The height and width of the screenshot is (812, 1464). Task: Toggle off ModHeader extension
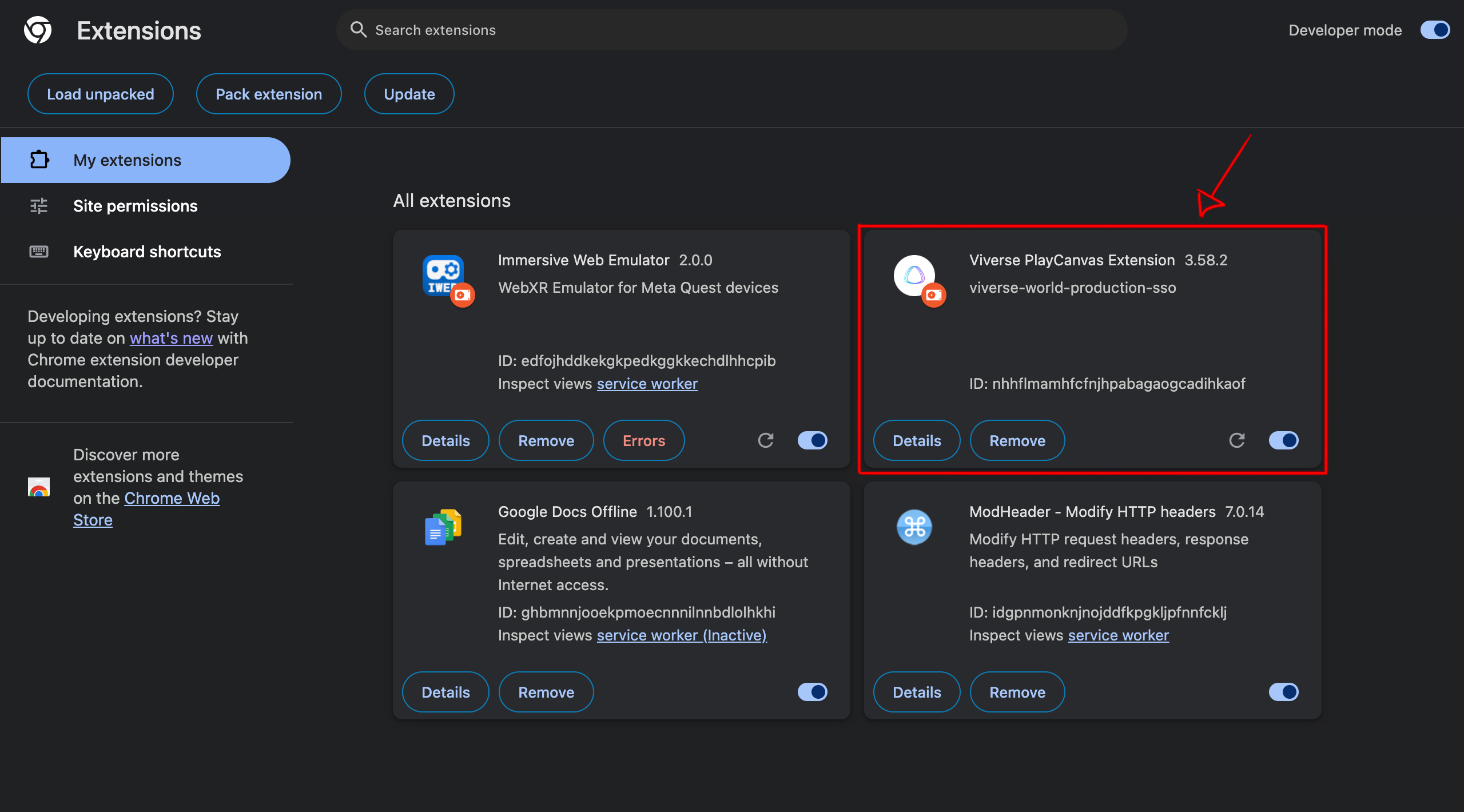coord(1283,692)
